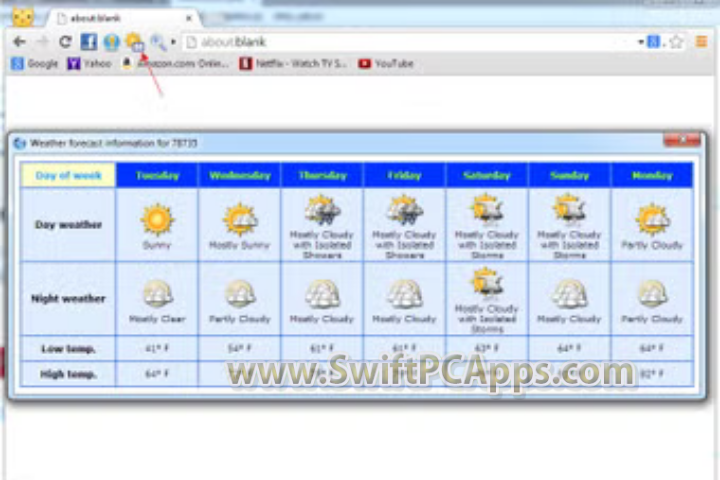The width and height of the screenshot is (720, 480).
Task: Click the Friday column header
Action: [405, 175]
